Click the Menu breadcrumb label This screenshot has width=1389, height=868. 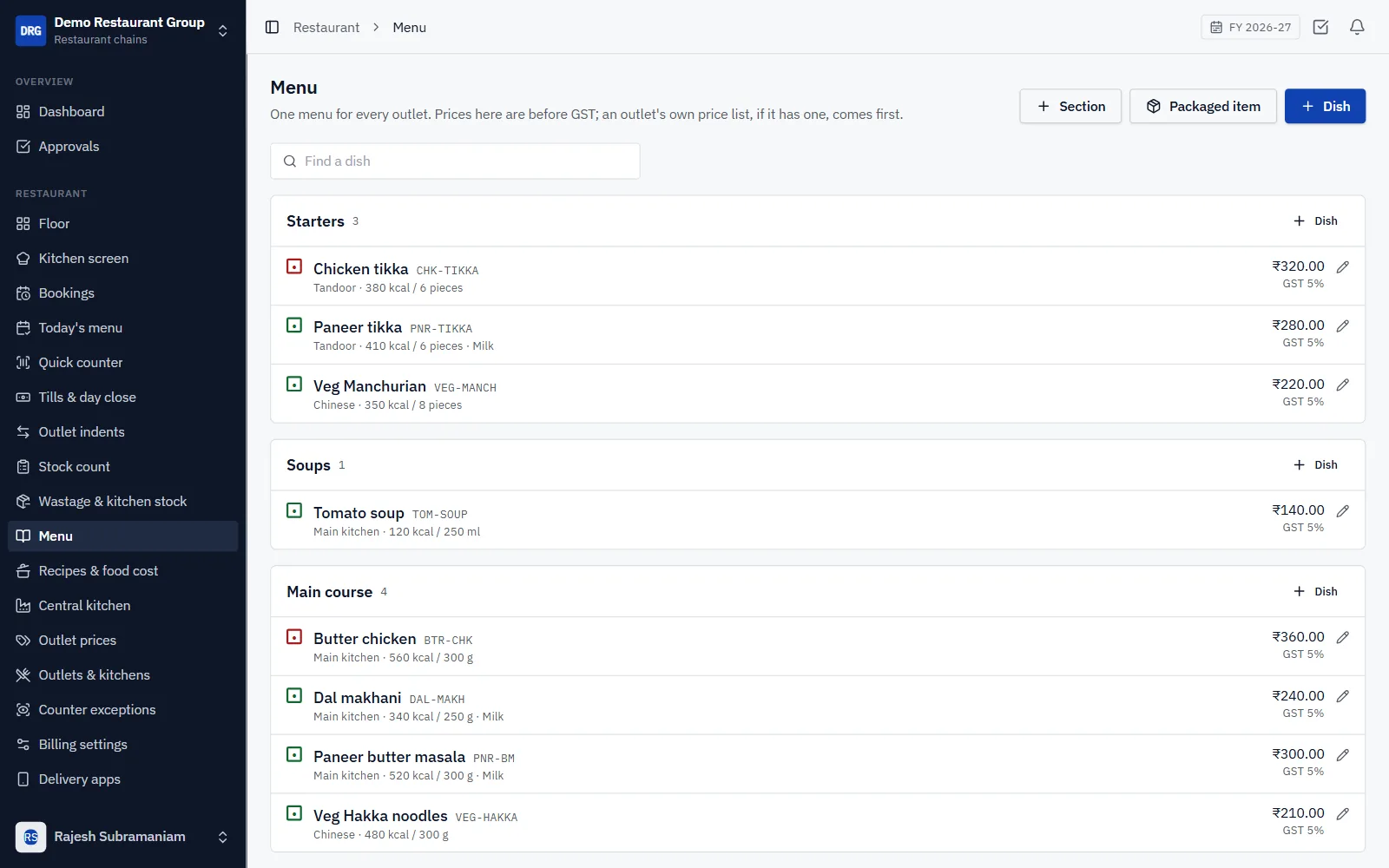coord(409,27)
